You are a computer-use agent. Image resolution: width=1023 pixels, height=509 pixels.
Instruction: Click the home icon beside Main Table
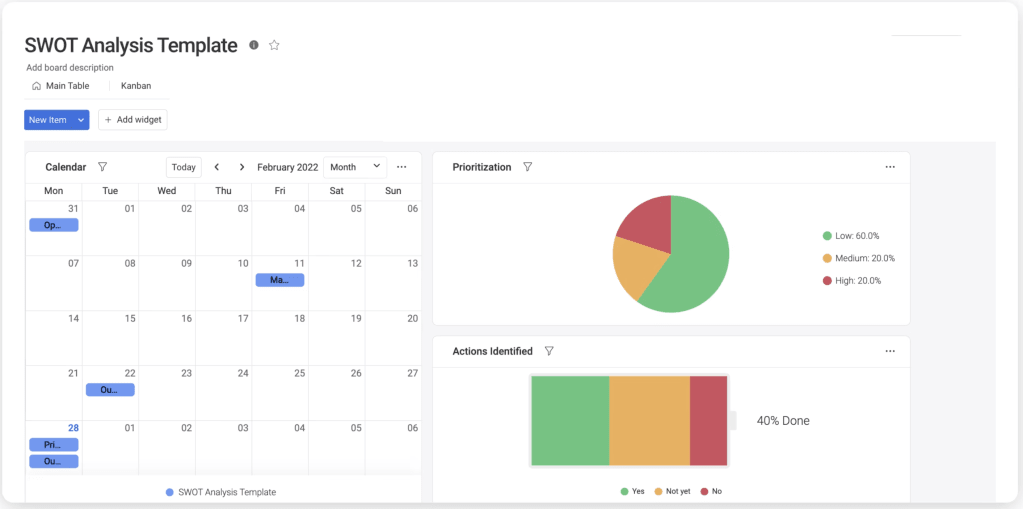click(37, 85)
